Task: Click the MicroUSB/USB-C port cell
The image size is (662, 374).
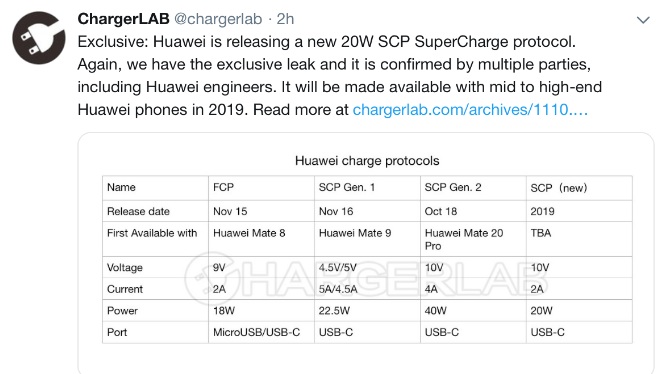Action: click(261, 332)
